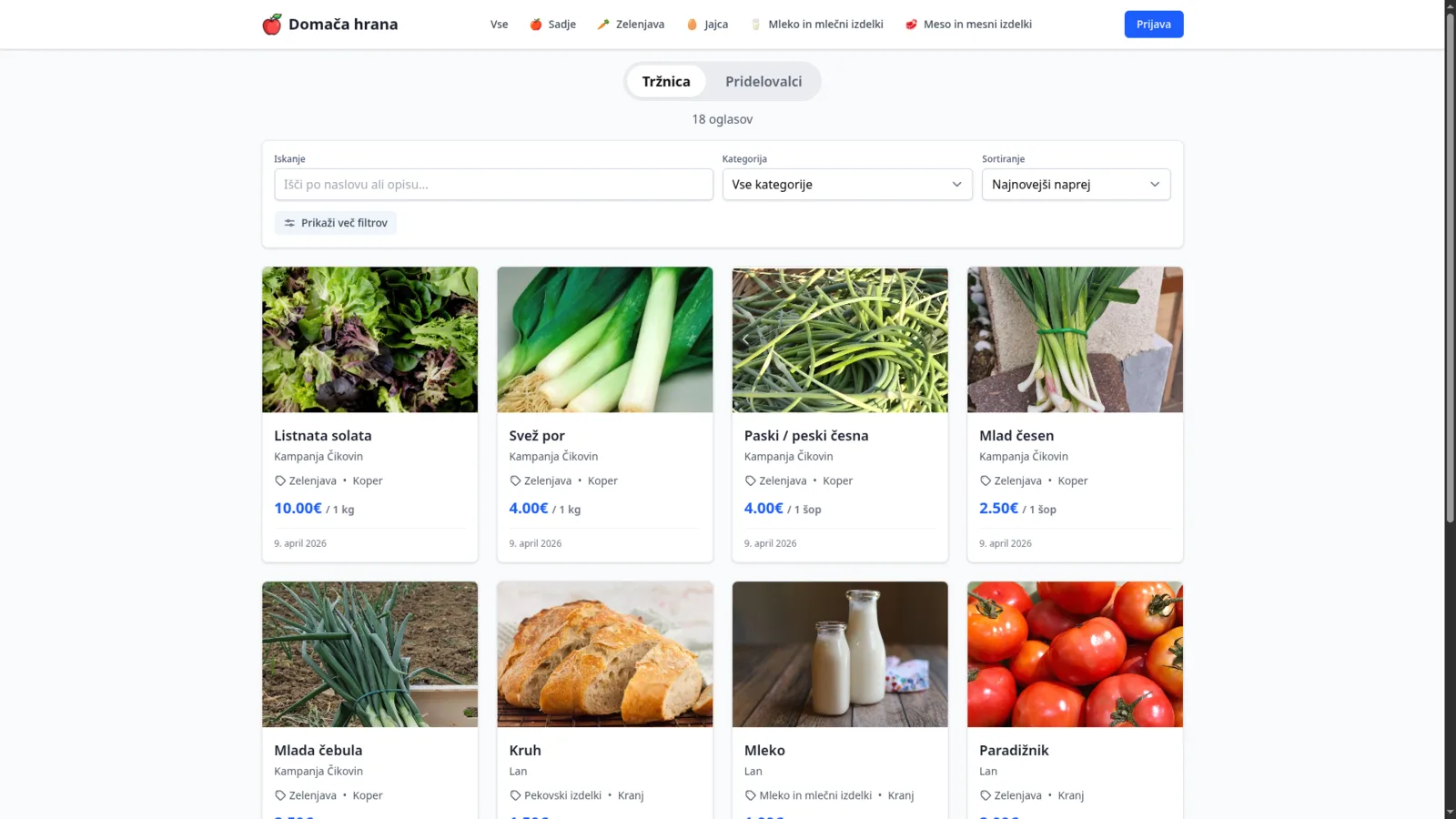Select Vse in the top navigation
This screenshot has width=1456, height=819.
[499, 25]
